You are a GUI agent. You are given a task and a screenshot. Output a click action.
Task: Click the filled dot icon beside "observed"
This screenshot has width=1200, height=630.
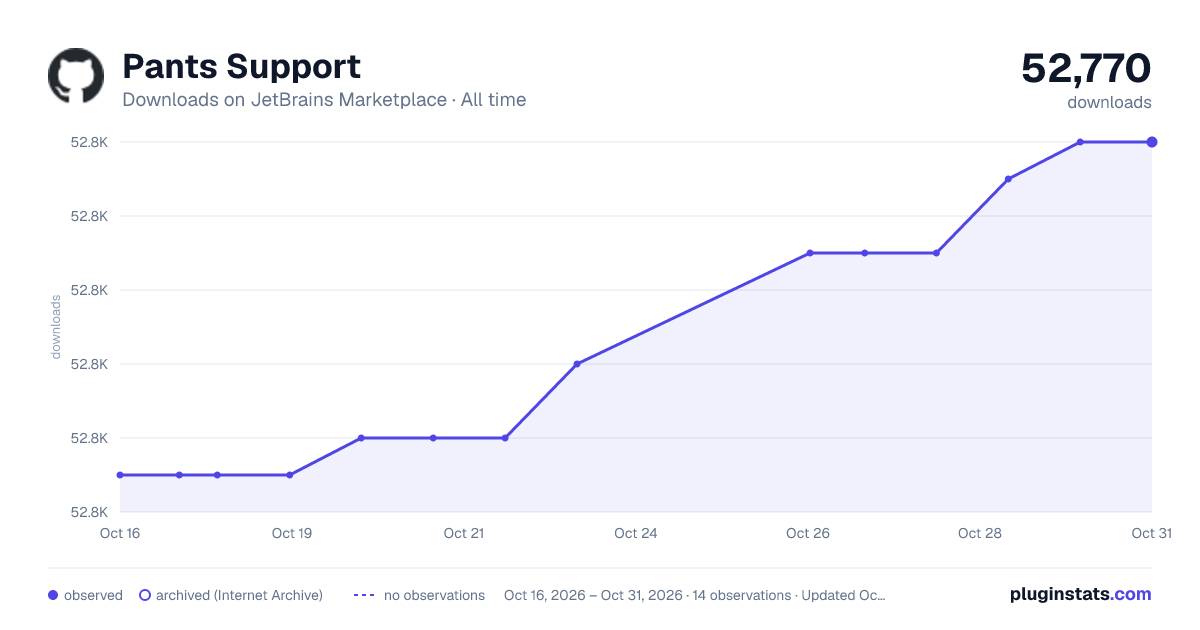[x=53, y=595]
